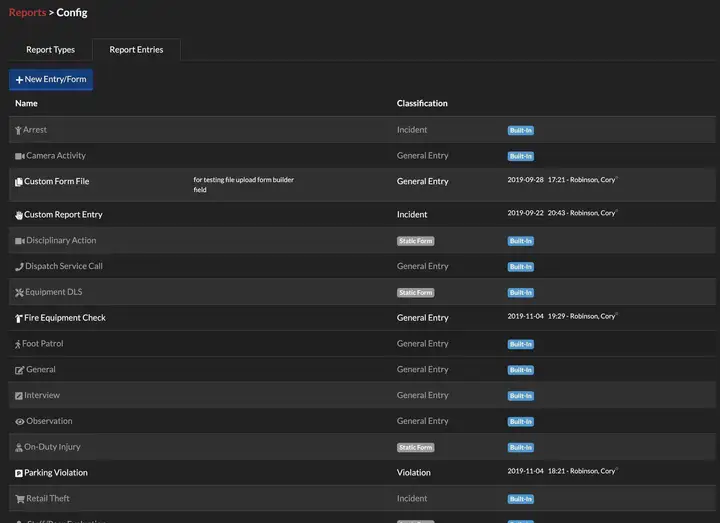Click the Built-In badge for Camera Activity
The image size is (720, 523).
[521, 156]
